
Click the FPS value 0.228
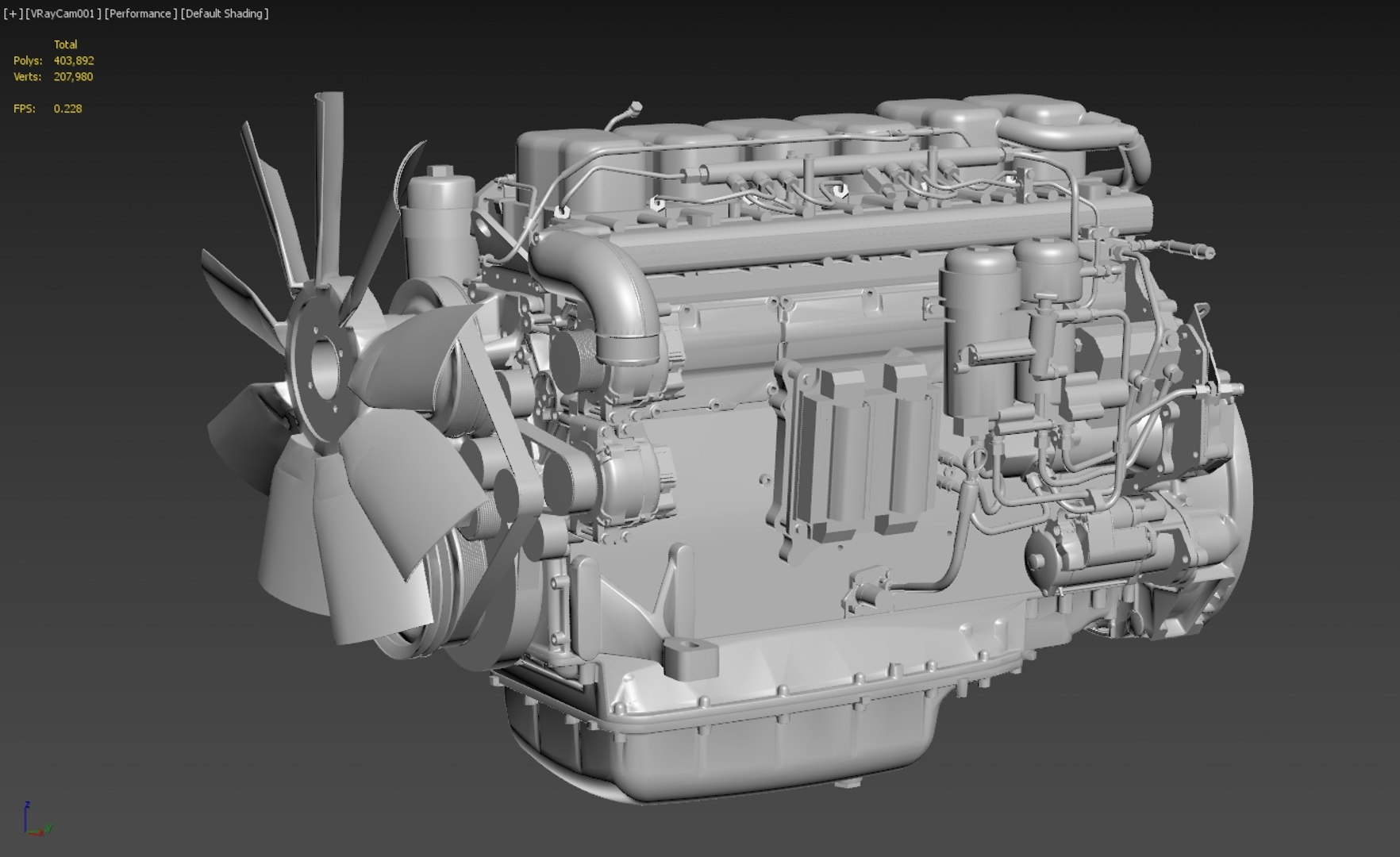pyautogui.click(x=67, y=109)
